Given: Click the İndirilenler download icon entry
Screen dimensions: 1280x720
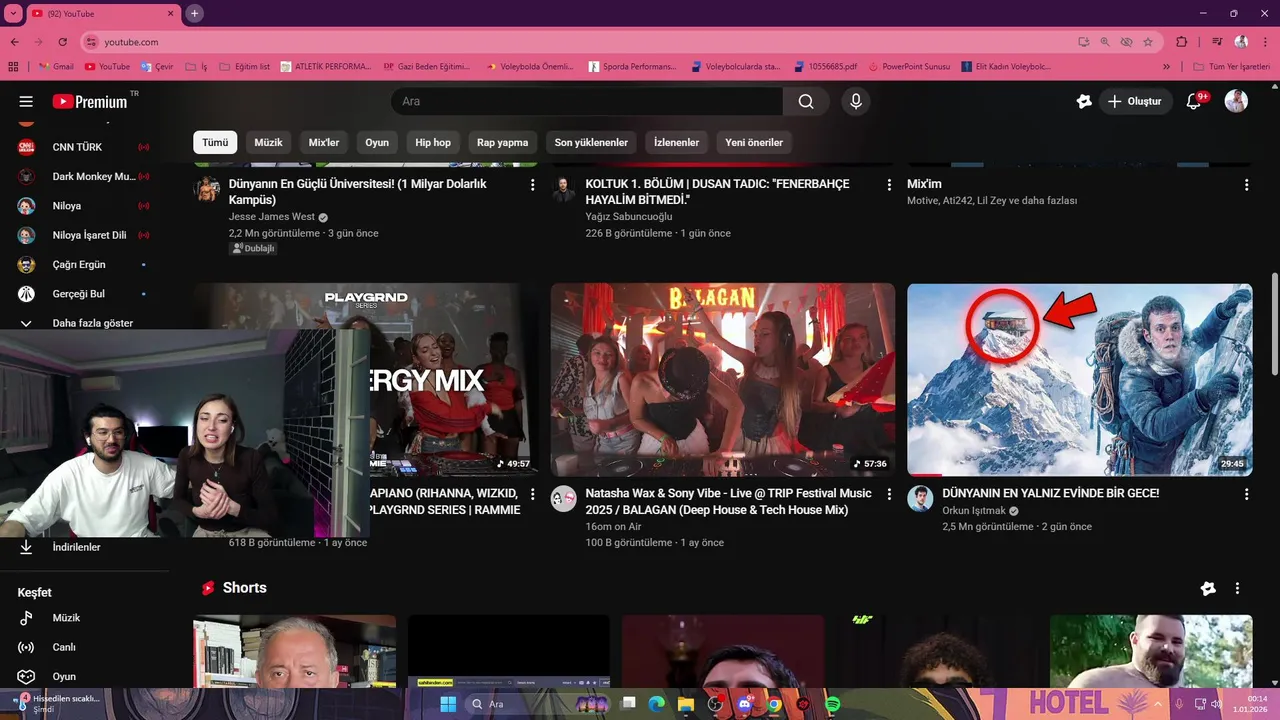Looking at the screenshot, I should [26, 547].
